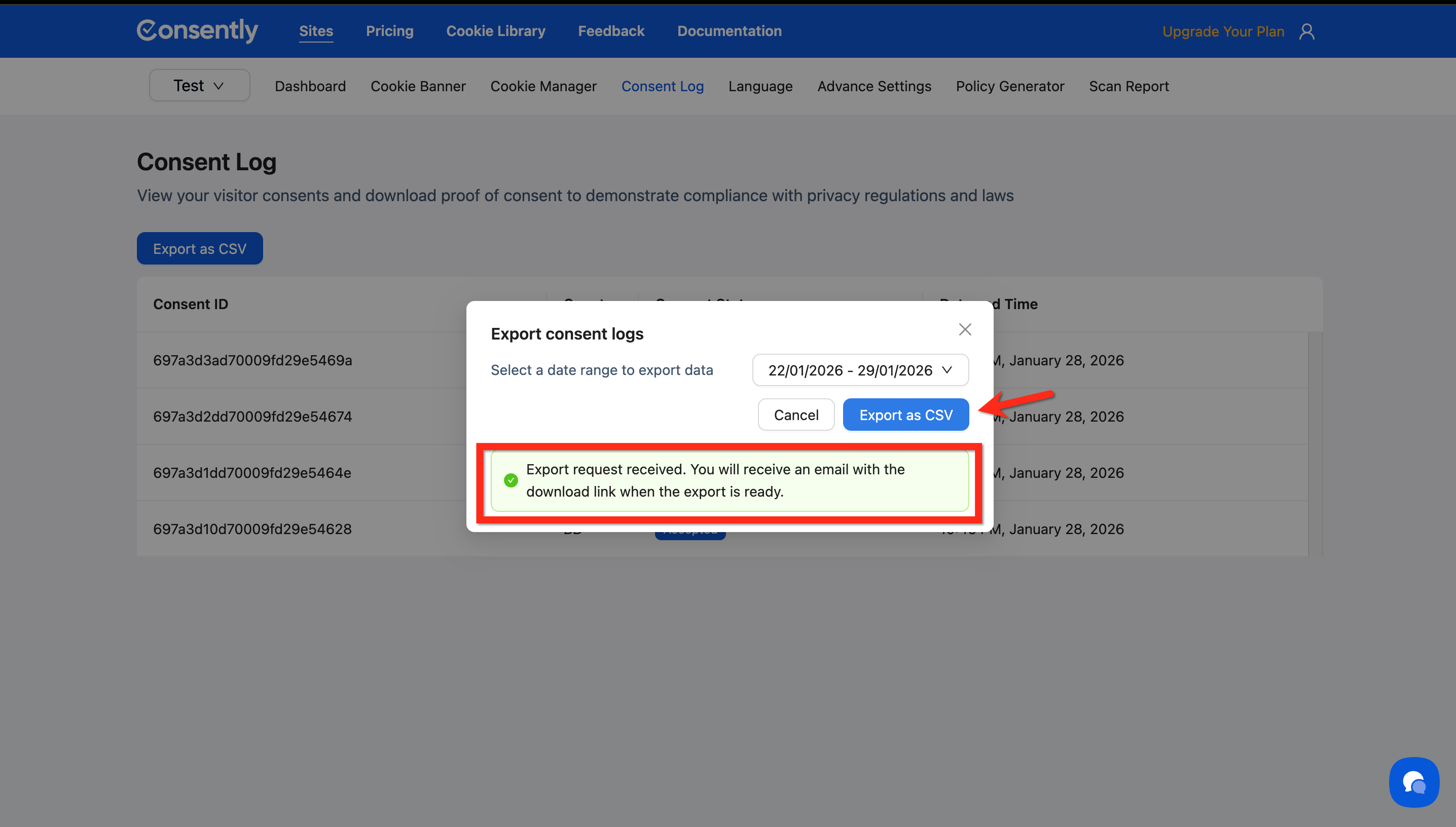This screenshot has height=827, width=1456.
Task: Open the live chat support bubble
Action: coord(1413,782)
